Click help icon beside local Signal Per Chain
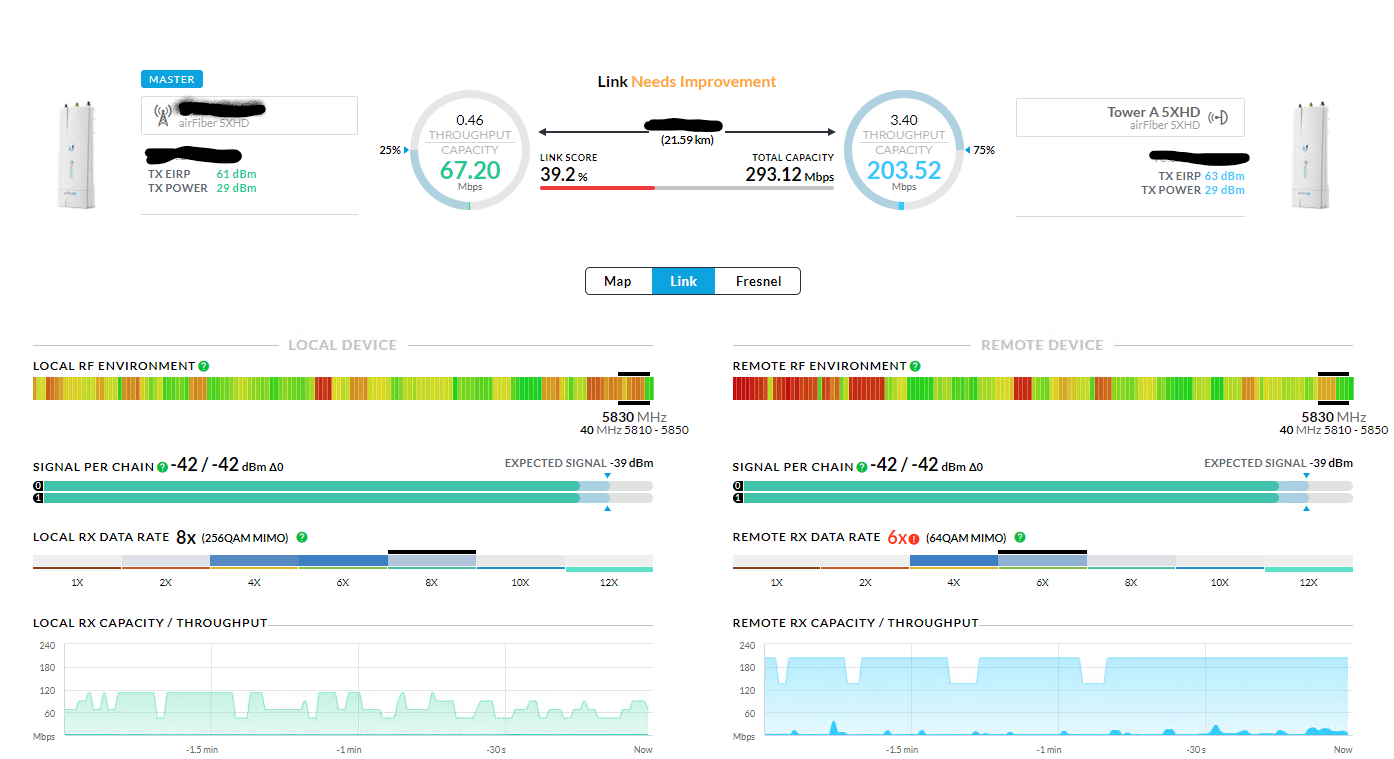The width and height of the screenshot is (1394, 759). [x=162, y=467]
